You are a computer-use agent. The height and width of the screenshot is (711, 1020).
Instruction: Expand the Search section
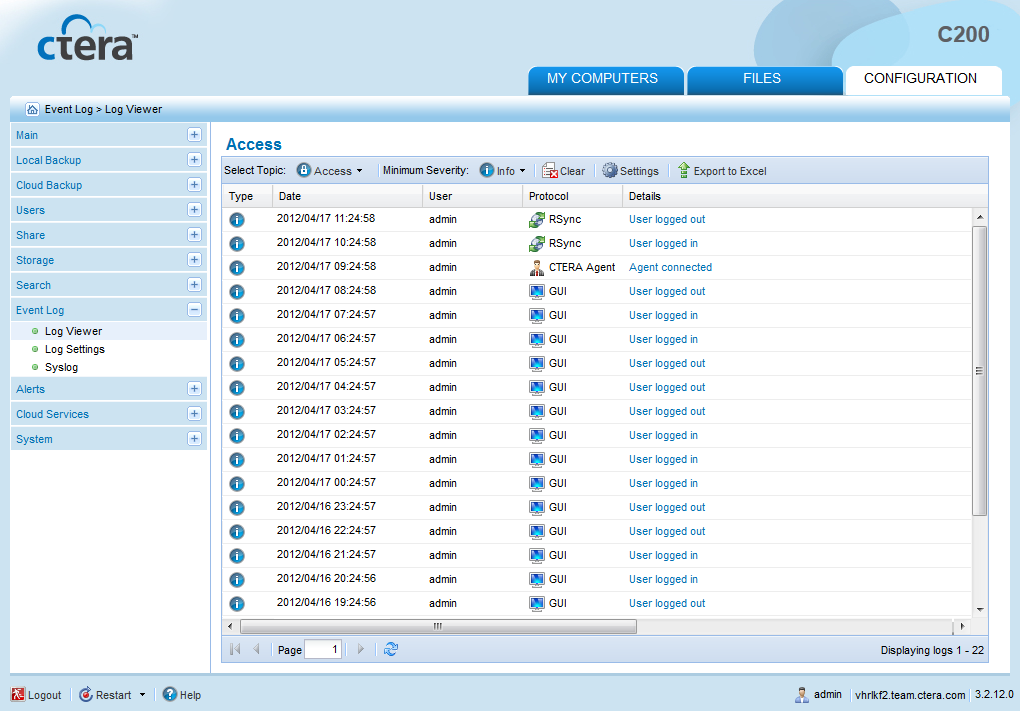(x=194, y=284)
